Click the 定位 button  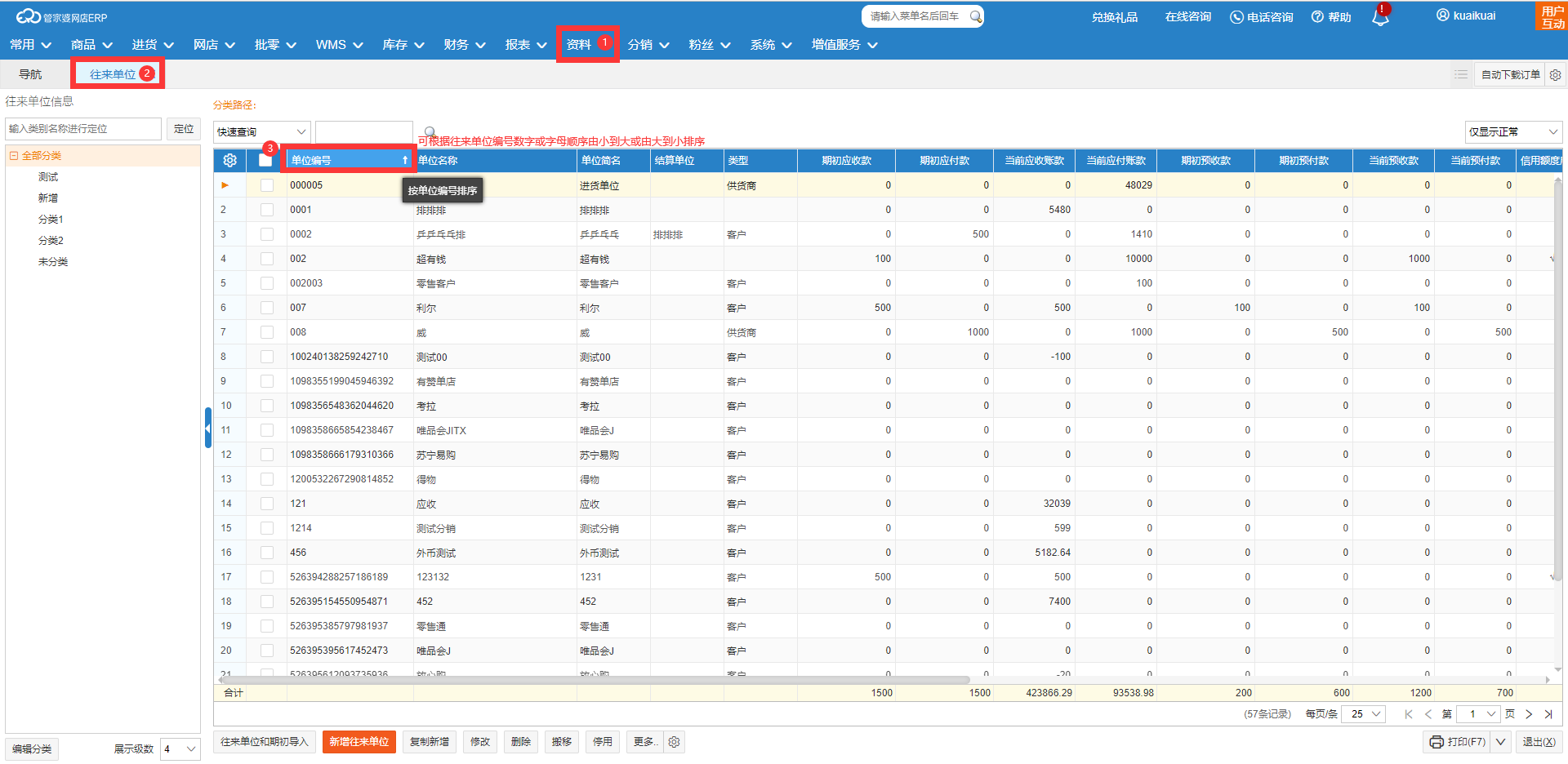pyautogui.click(x=184, y=129)
